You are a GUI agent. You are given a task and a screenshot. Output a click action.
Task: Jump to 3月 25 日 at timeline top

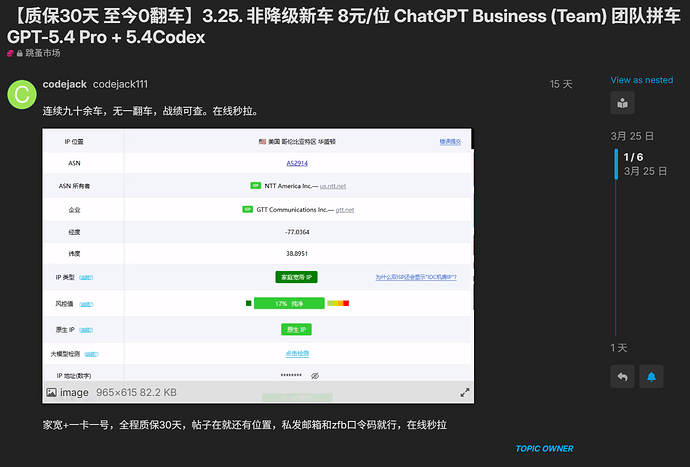click(x=632, y=136)
